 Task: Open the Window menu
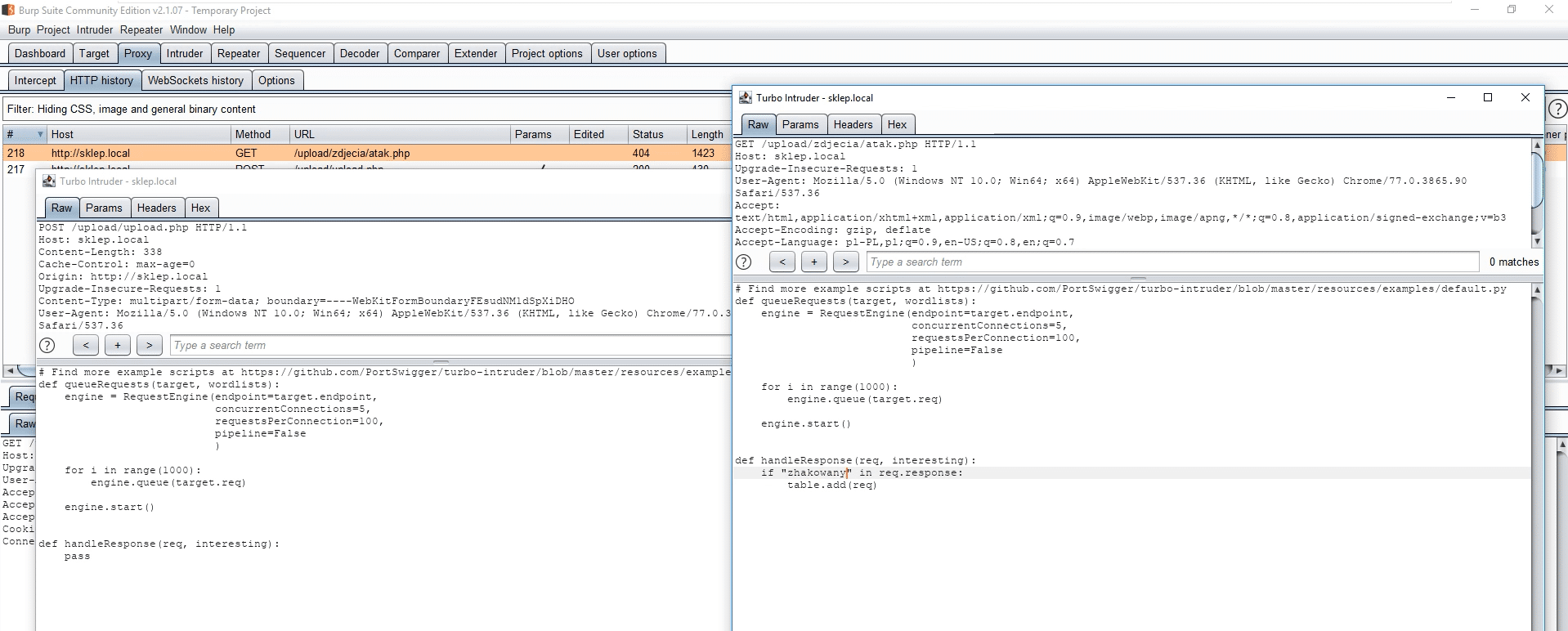(188, 29)
